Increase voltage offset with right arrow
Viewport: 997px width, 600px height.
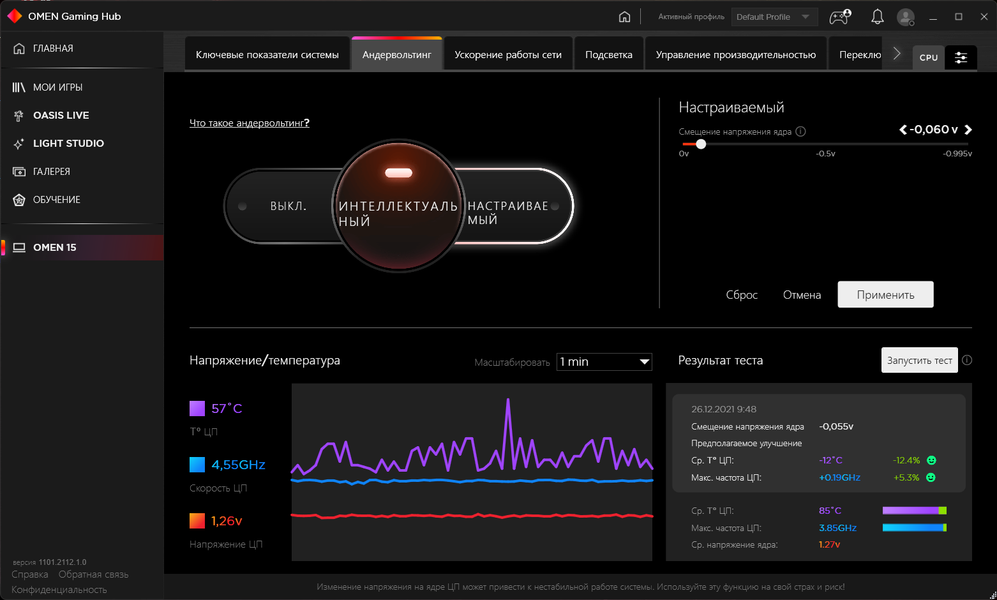tap(968, 130)
